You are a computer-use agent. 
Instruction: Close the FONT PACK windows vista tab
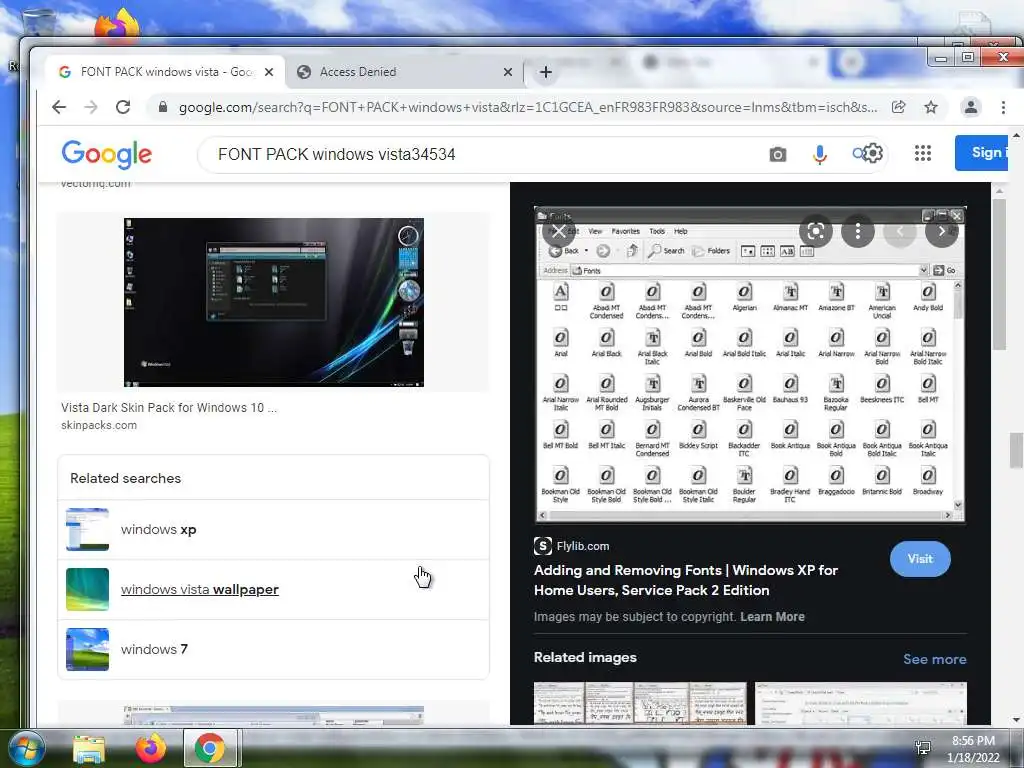(268, 72)
